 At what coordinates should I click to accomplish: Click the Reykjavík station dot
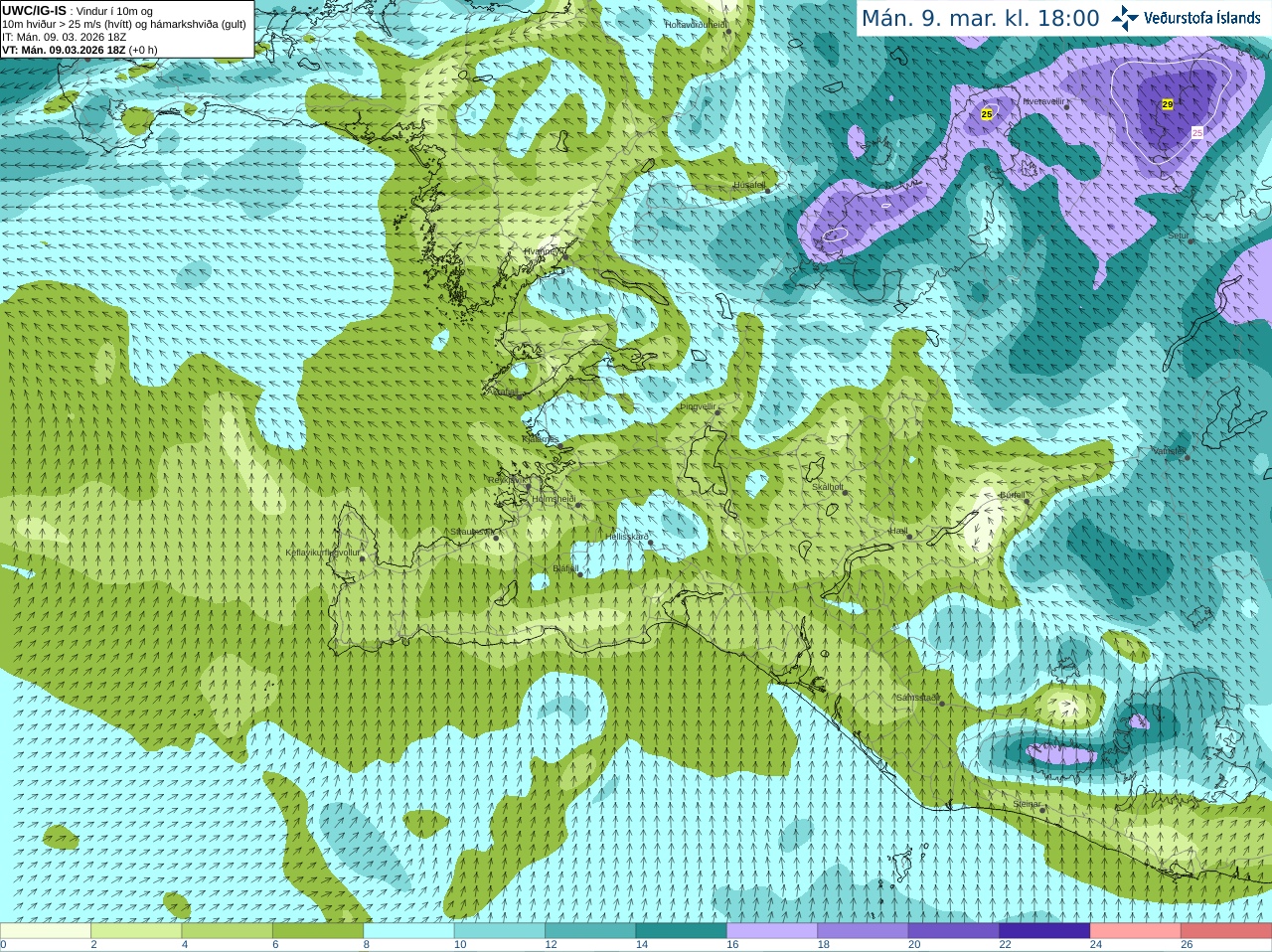click(529, 487)
